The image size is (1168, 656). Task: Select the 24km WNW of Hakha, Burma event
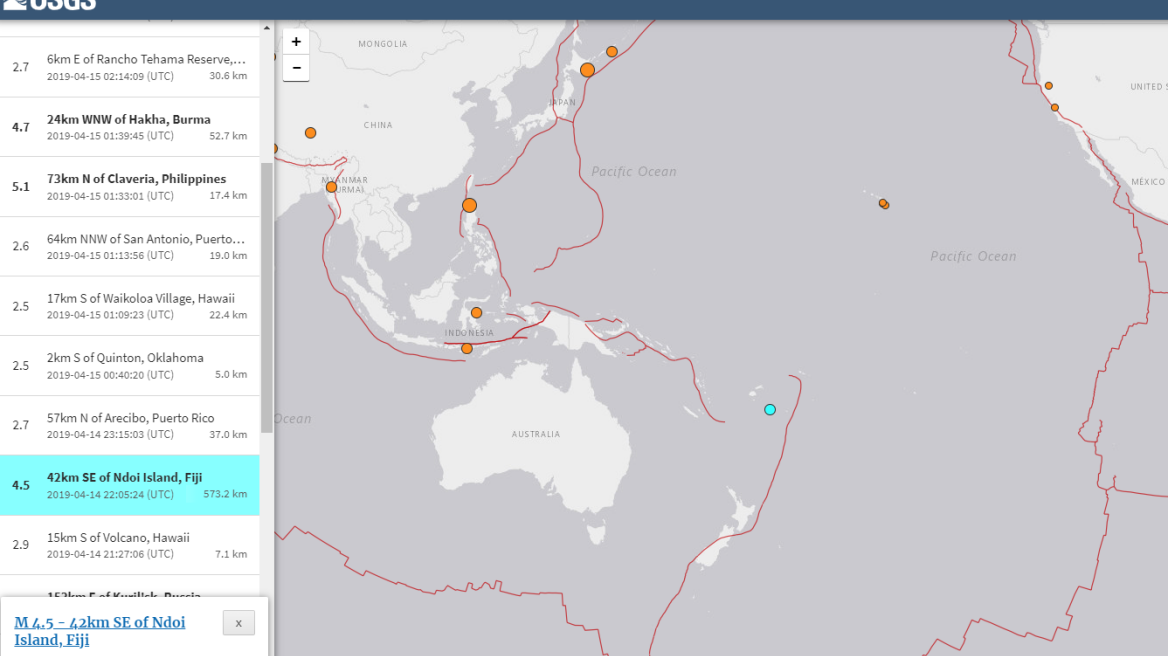pos(129,127)
